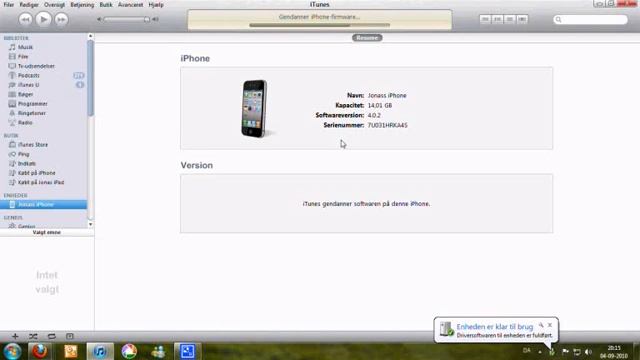Click the iTunes search field
Image resolution: width=640 pixels, height=360 pixels.
click(591, 19)
